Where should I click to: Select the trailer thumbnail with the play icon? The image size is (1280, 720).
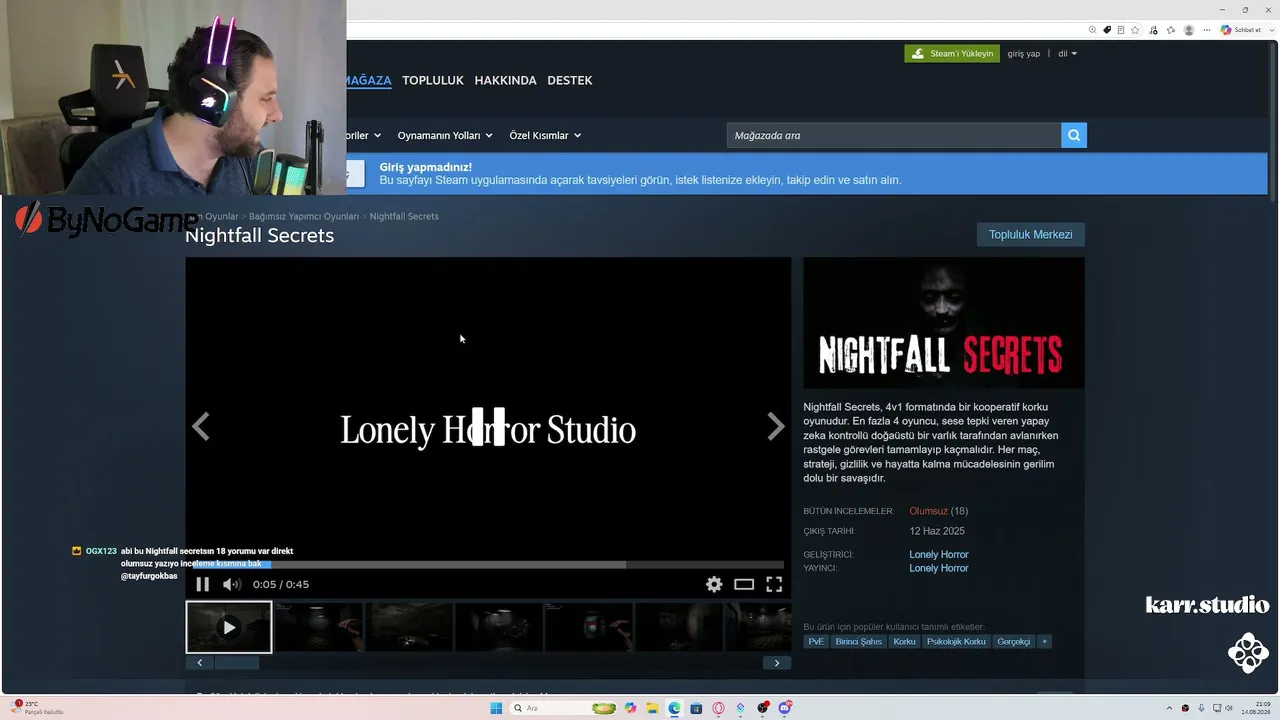(229, 627)
